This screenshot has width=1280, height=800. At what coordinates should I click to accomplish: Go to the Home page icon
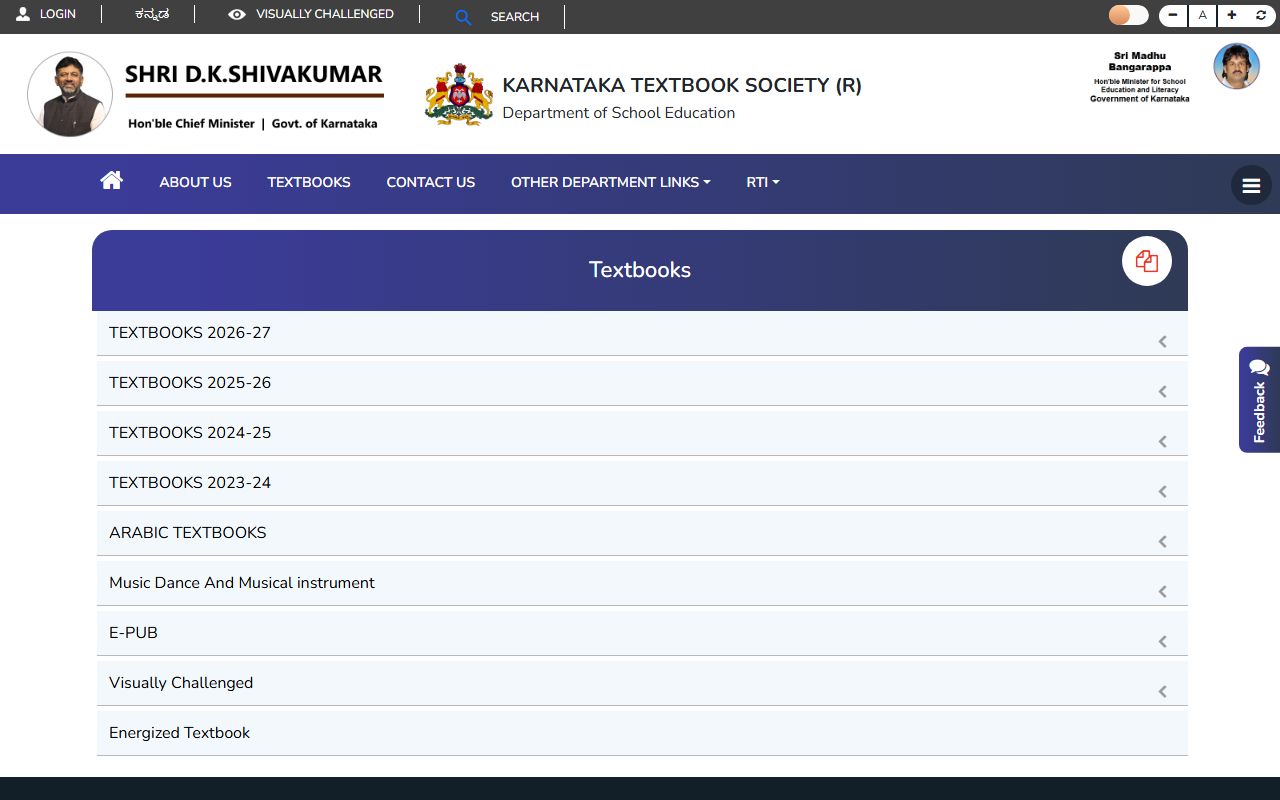111,181
